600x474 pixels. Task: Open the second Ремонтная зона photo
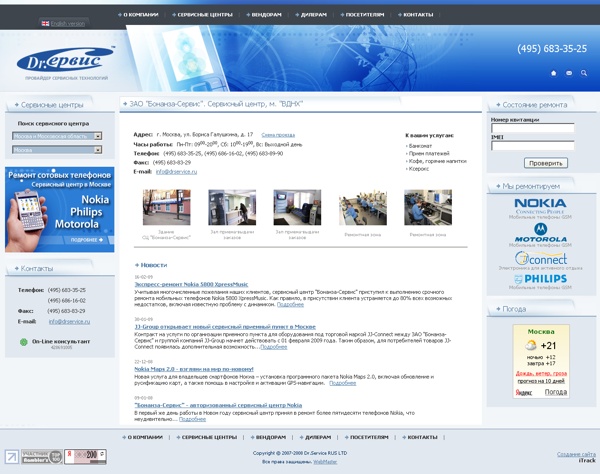[428, 207]
